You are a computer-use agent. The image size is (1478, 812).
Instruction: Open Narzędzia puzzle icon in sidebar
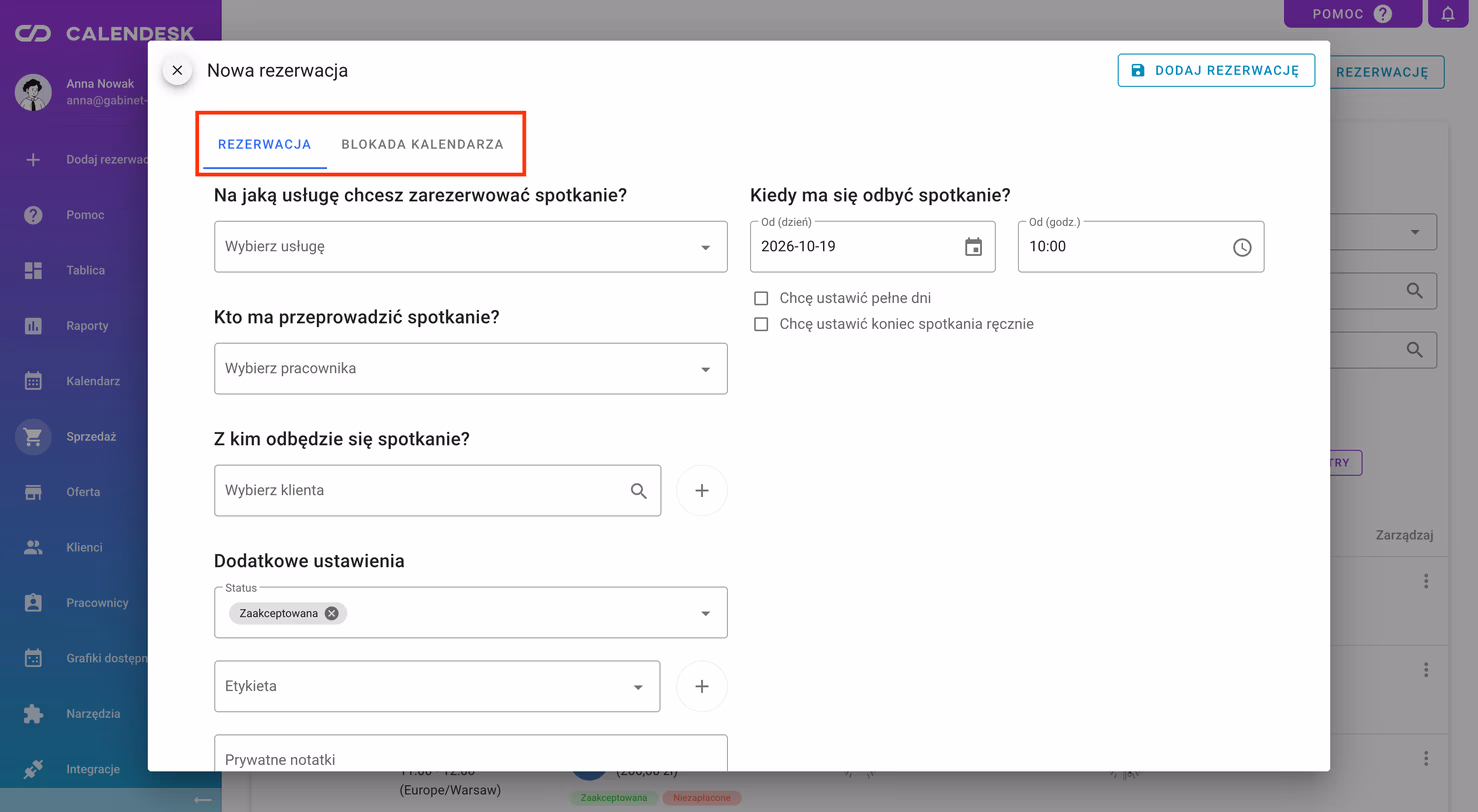(x=33, y=714)
